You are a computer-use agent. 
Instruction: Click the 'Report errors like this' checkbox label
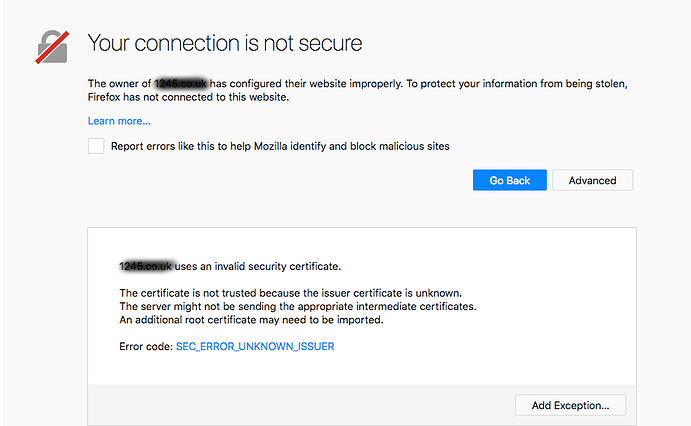[x=280, y=146]
